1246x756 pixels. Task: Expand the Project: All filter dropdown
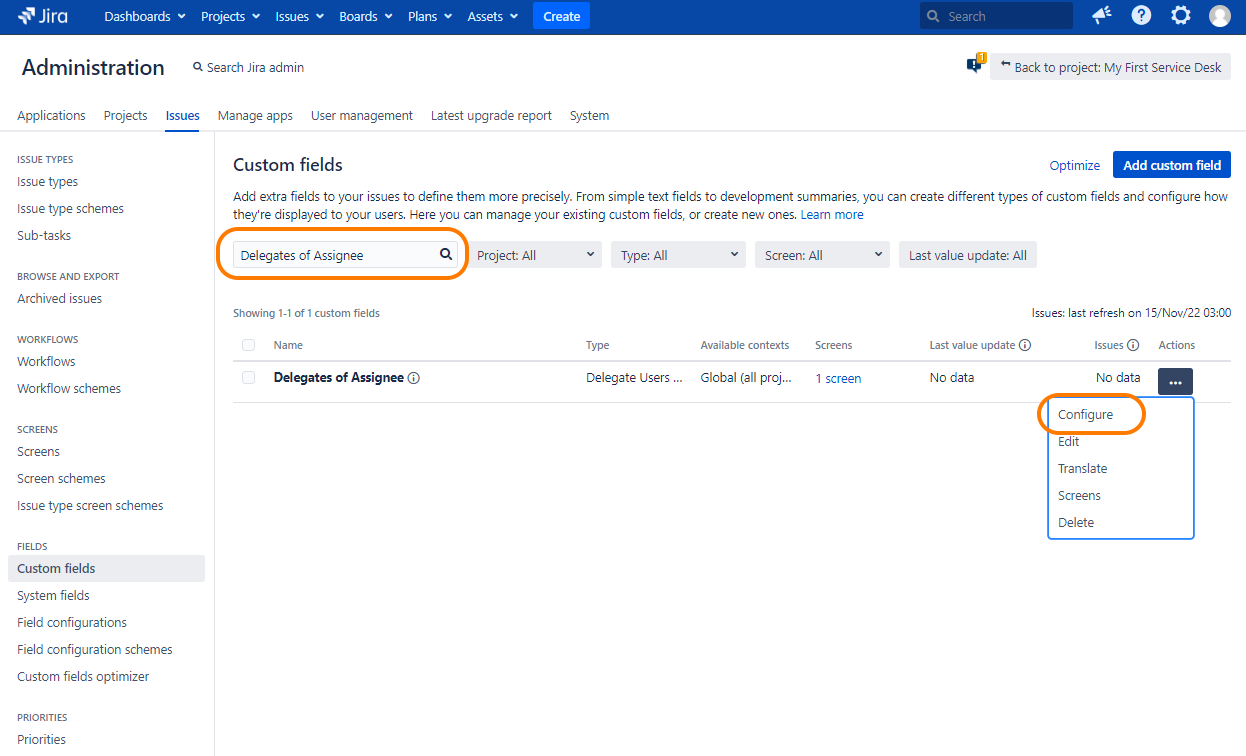click(x=535, y=255)
